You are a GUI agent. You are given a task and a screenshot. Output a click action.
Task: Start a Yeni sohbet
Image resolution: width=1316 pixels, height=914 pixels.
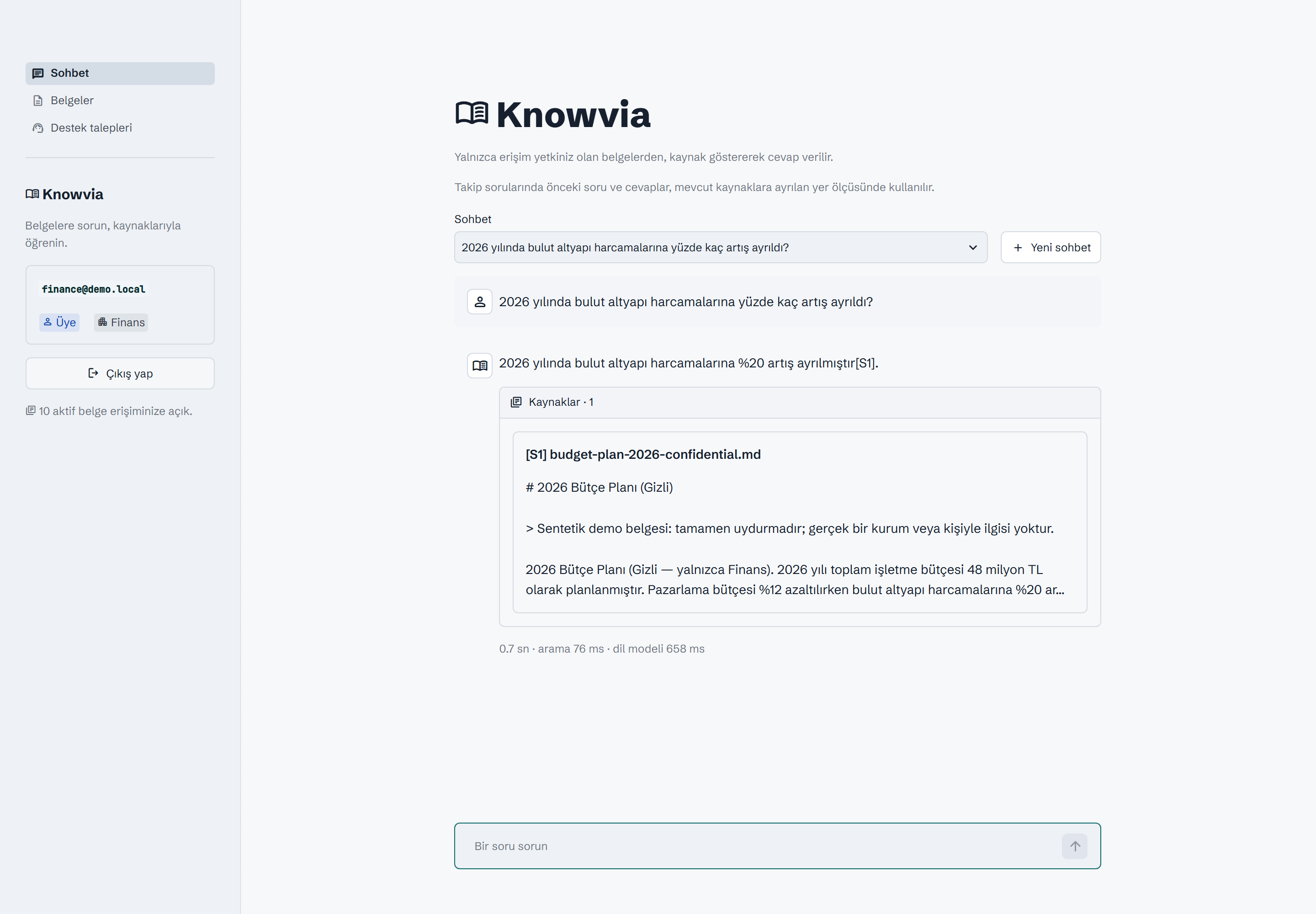(x=1051, y=247)
